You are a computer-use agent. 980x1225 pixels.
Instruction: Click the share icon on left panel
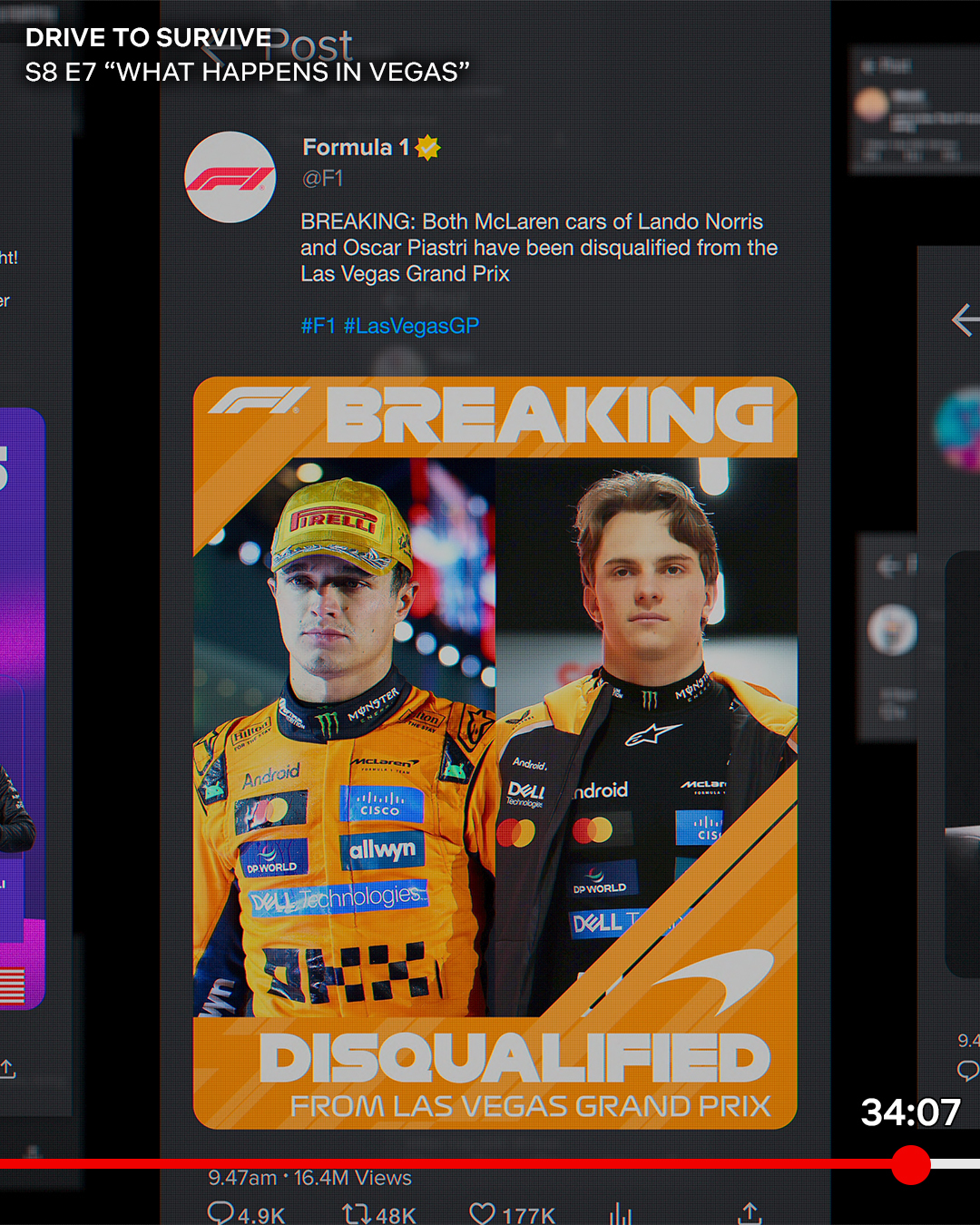pyautogui.click(x=8, y=1069)
